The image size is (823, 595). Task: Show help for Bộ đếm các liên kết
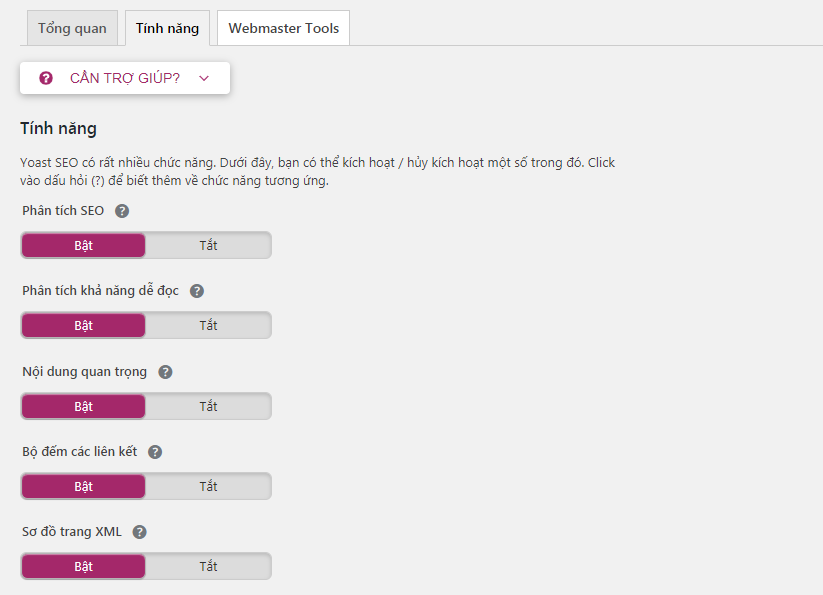click(x=154, y=452)
